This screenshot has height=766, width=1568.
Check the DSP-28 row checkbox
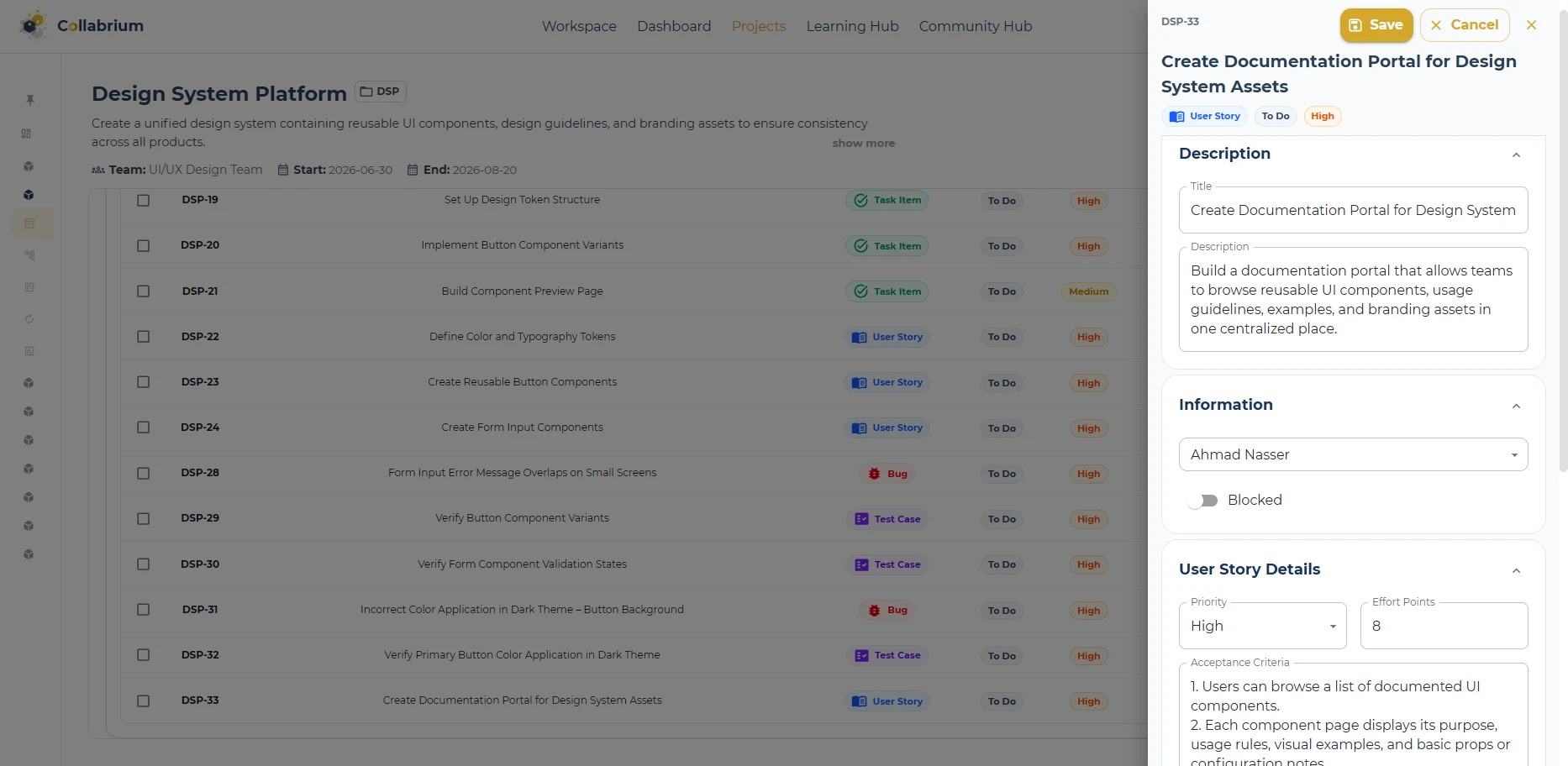click(144, 474)
